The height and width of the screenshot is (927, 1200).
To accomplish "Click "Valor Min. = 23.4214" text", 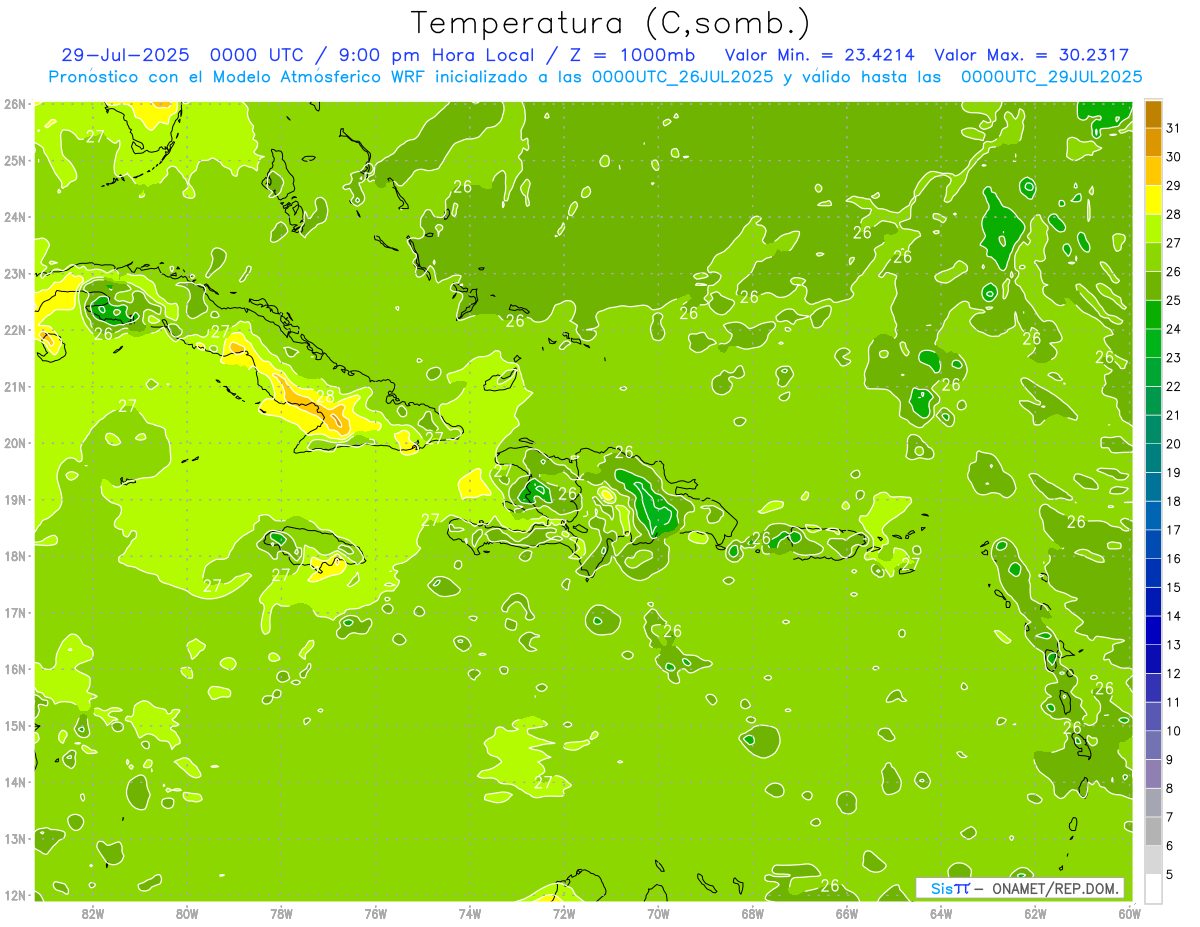I will point(822,55).
